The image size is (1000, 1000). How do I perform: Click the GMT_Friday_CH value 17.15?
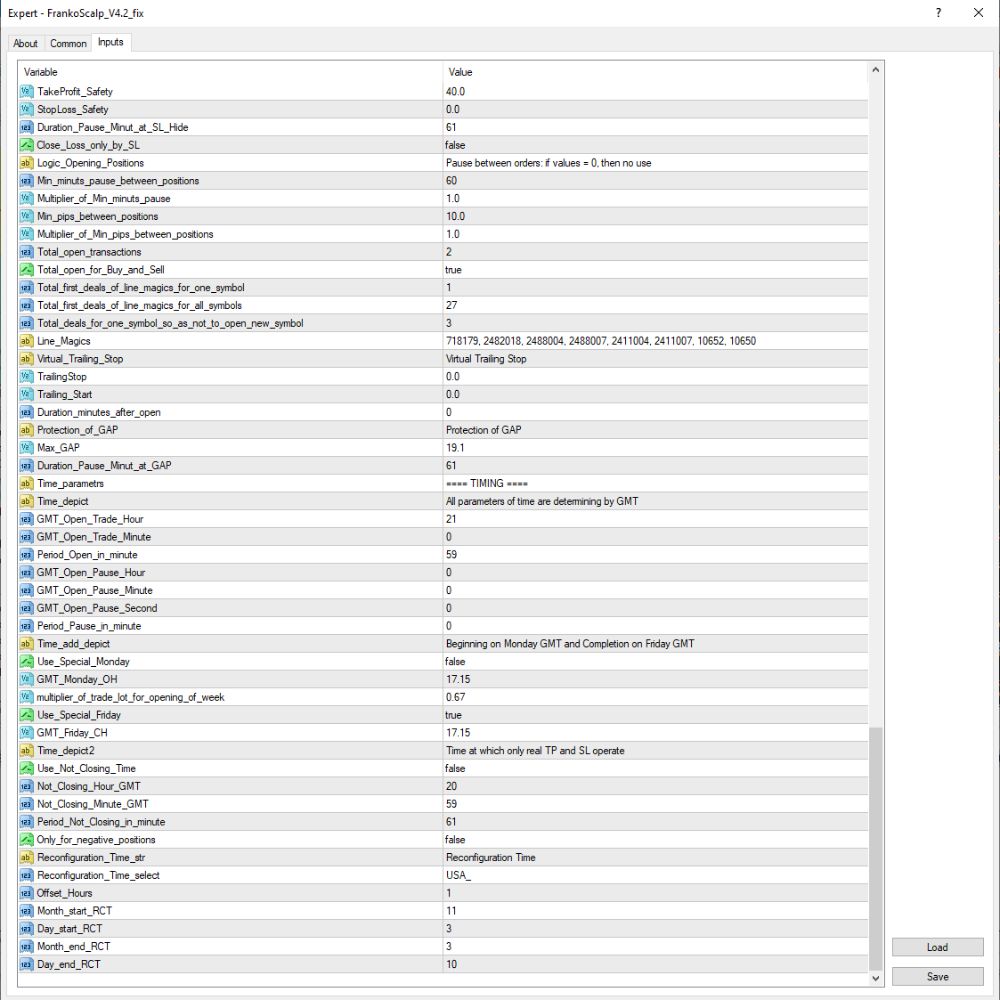458,733
